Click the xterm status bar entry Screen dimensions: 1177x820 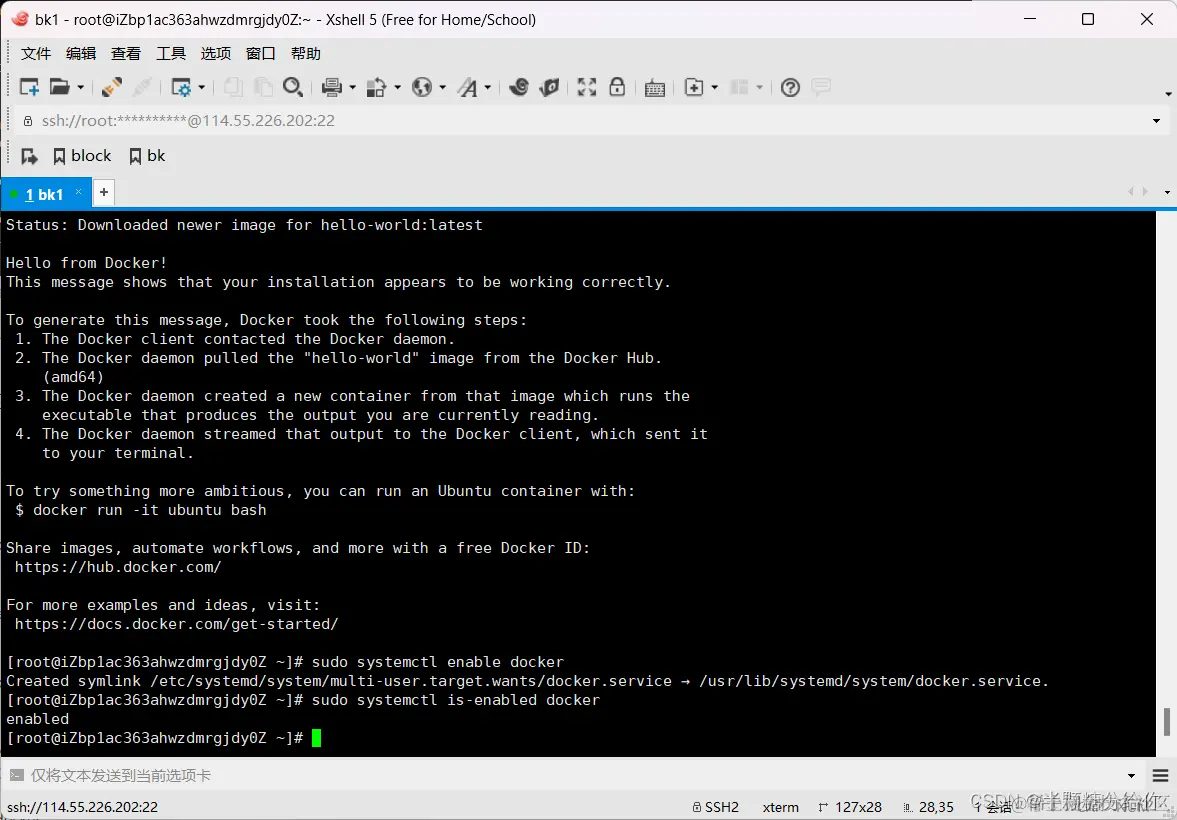pyautogui.click(x=781, y=807)
